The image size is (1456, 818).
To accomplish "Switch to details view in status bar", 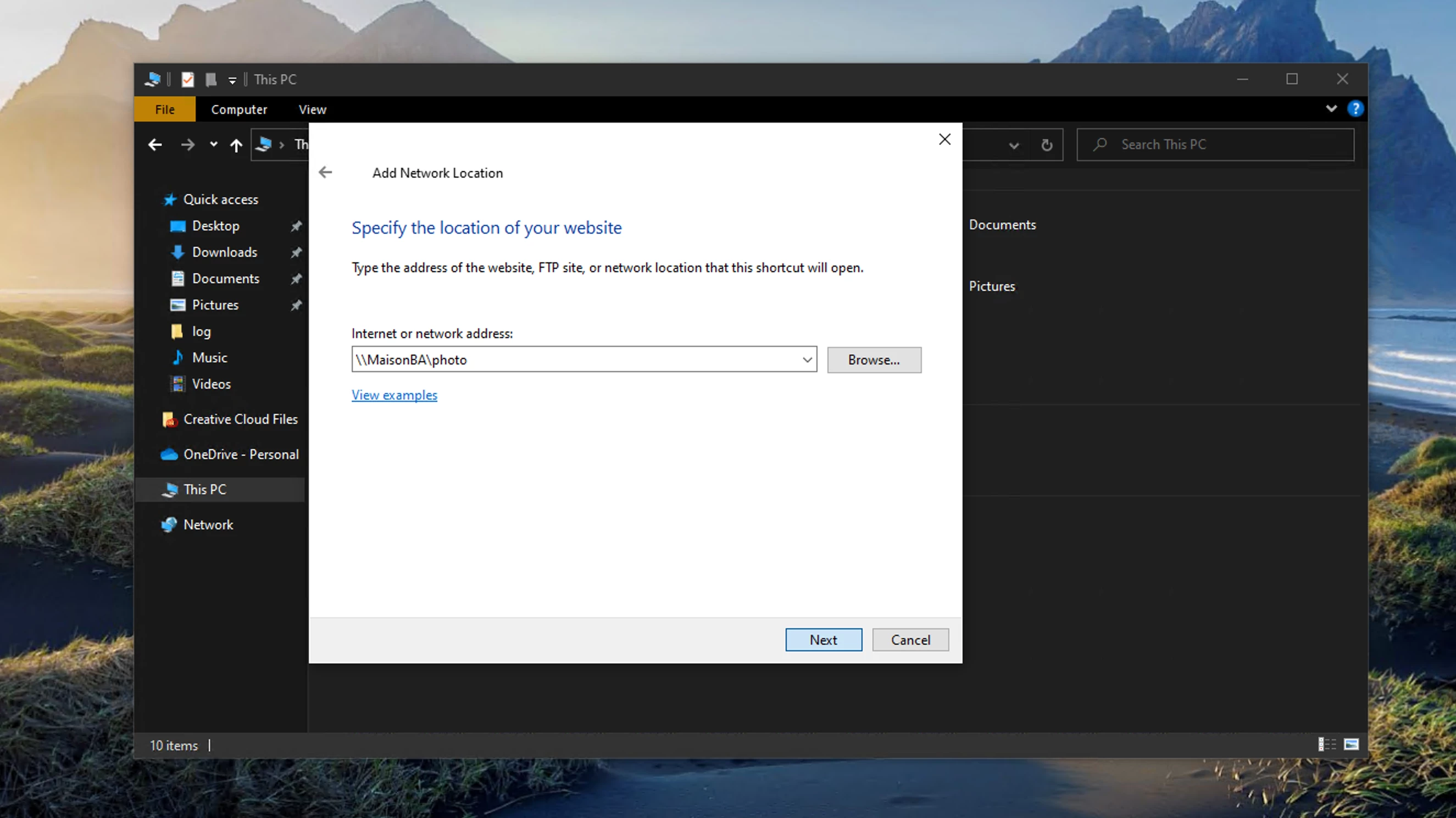I will [1326, 744].
